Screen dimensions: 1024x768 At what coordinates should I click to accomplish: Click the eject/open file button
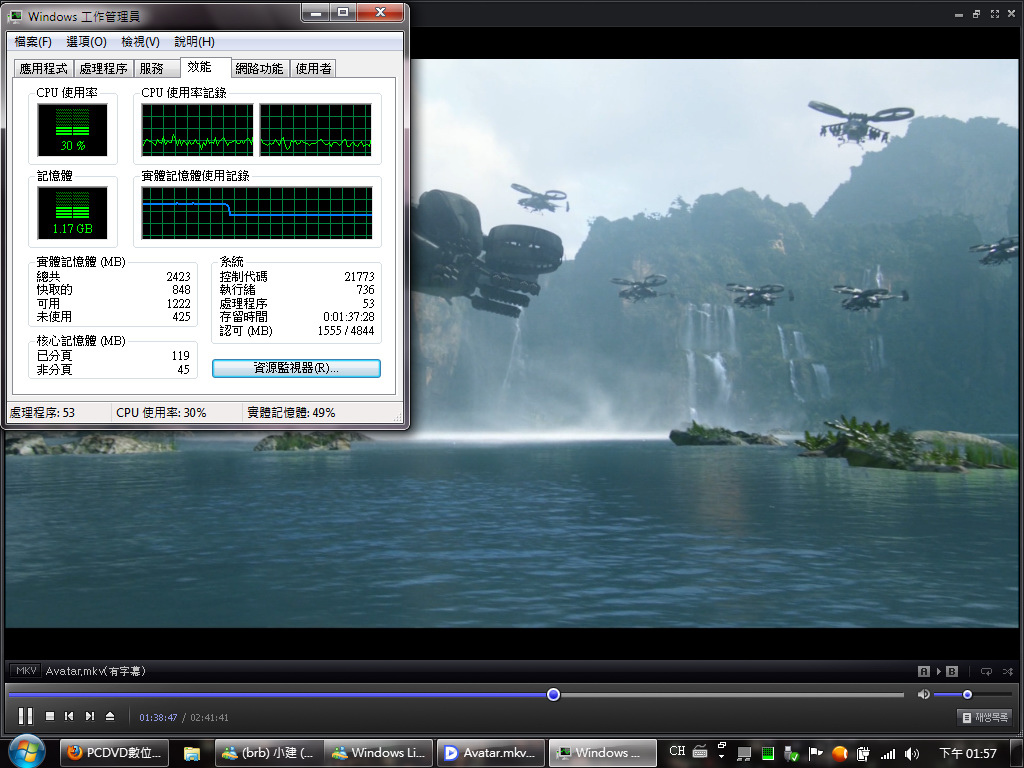[110, 716]
